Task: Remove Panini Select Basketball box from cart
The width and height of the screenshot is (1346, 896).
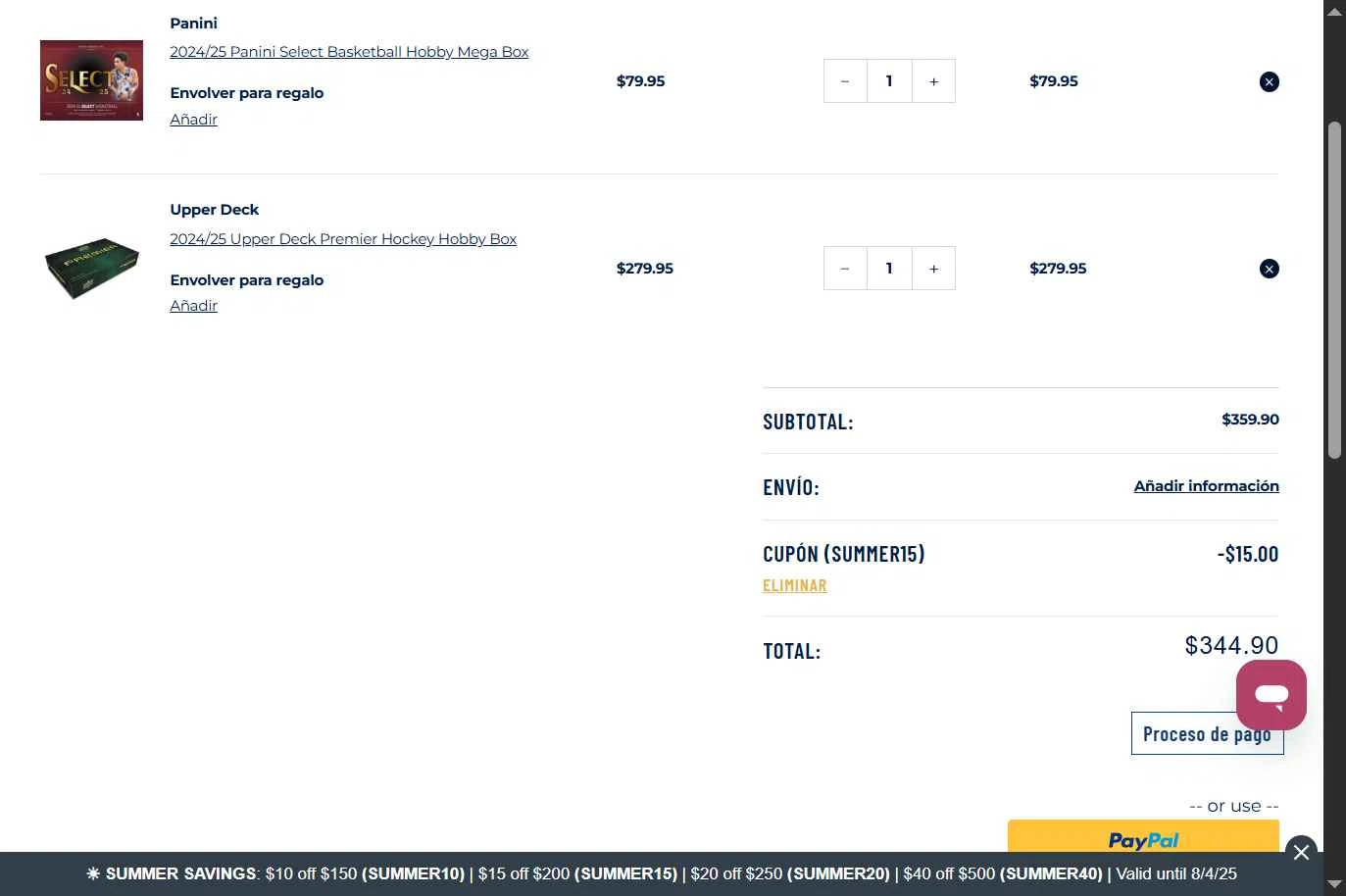Action: pos(1269,81)
